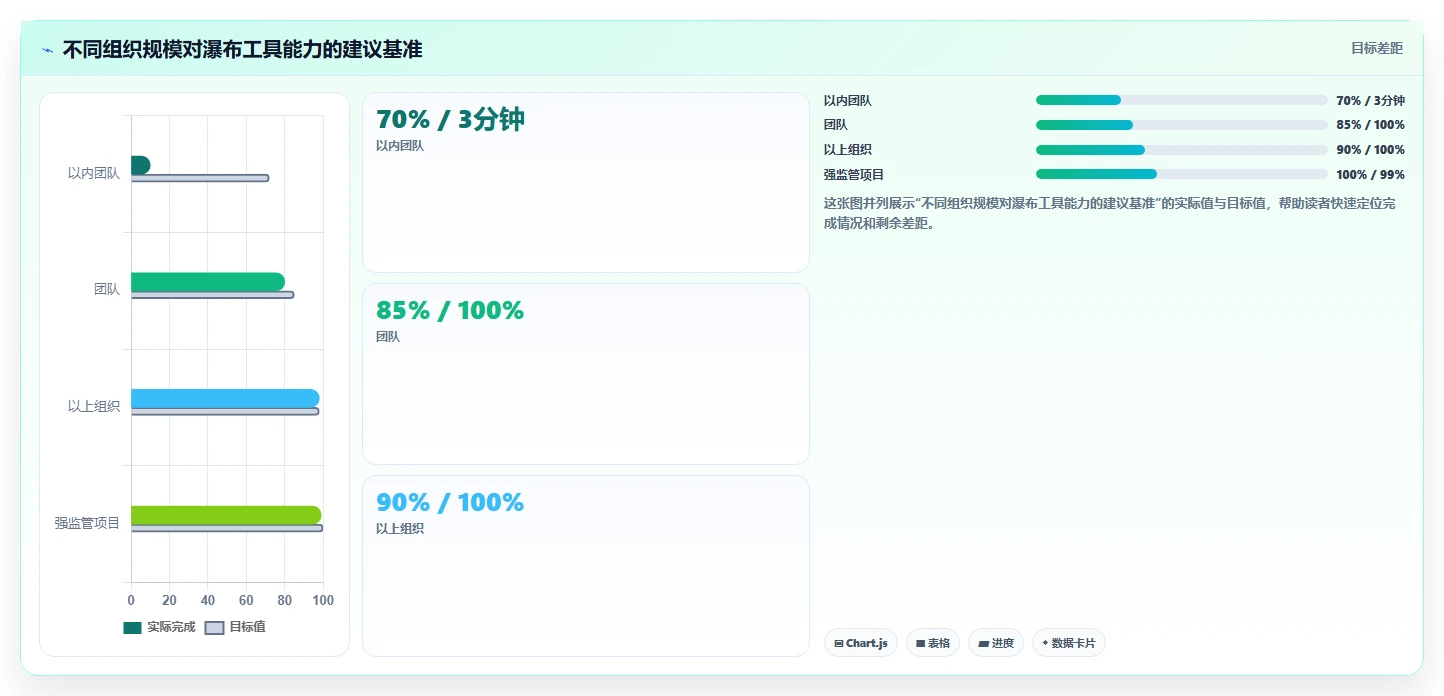Click the 以上组织 y-axis label in chart
The width and height of the screenshot is (1444, 696).
click(x=94, y=406)
